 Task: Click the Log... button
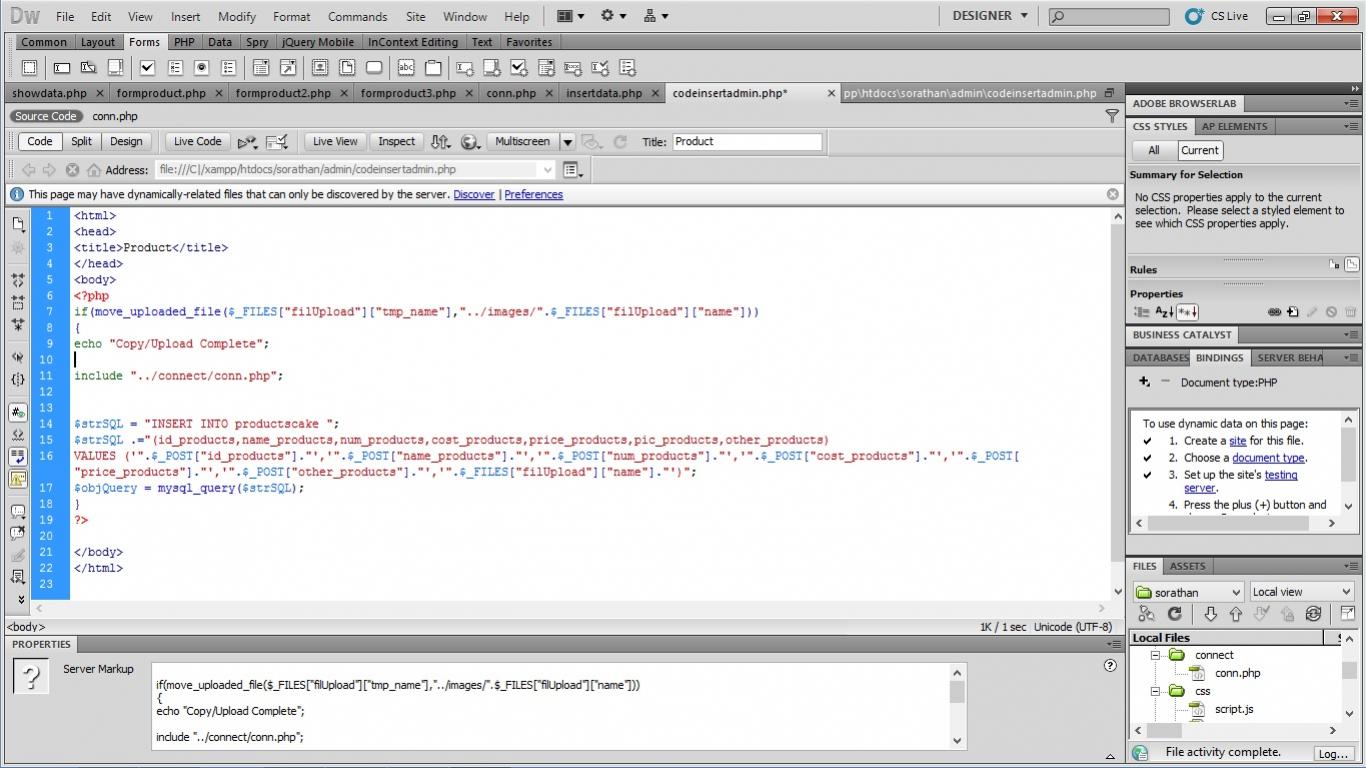click(1334, 753)
